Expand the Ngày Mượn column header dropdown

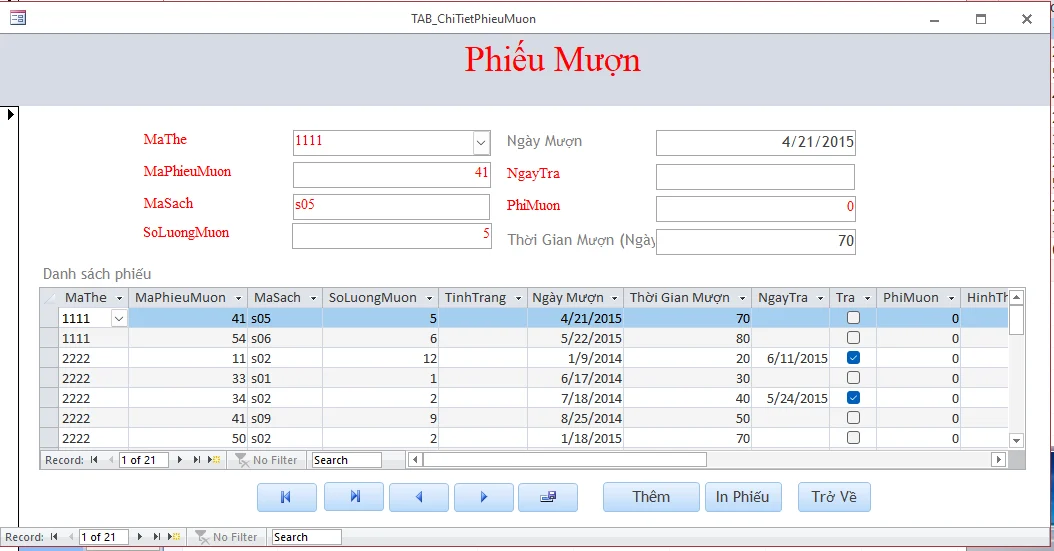[x=616, y=298]
